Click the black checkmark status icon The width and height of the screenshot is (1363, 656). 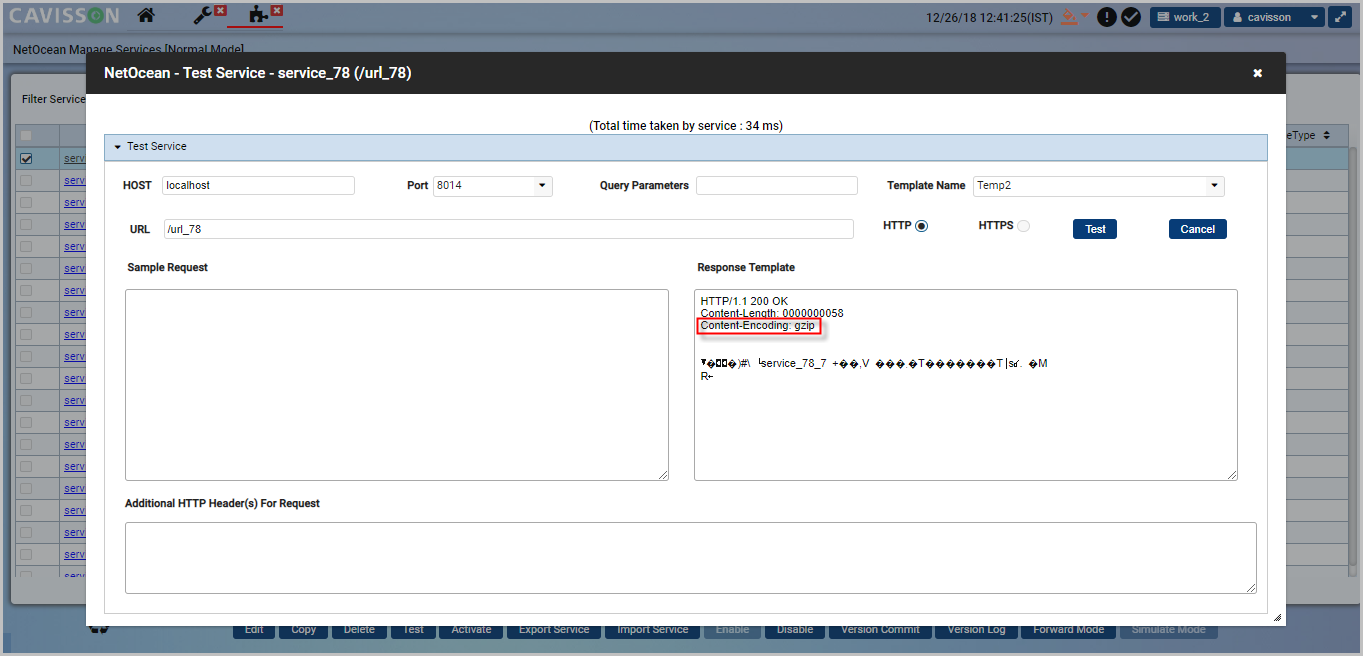tap(1131, 17)
